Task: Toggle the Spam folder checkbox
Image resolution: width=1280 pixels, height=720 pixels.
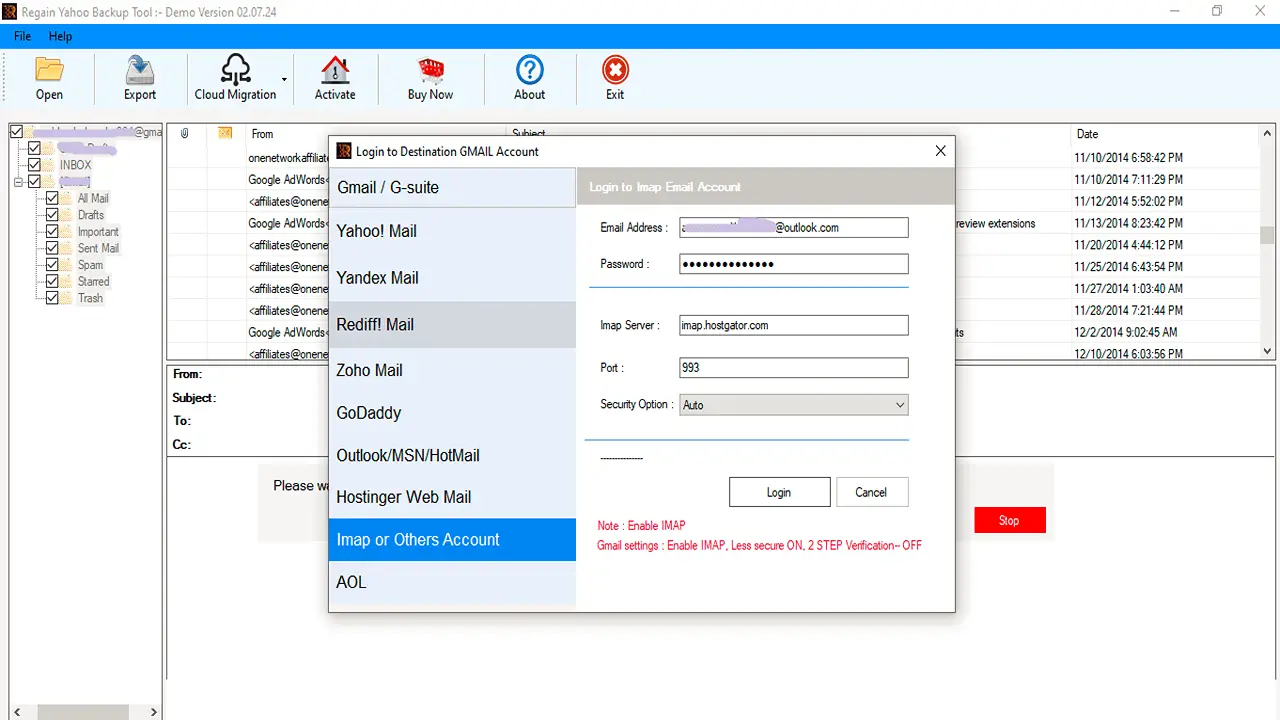Action: click(x=52, y=265)
